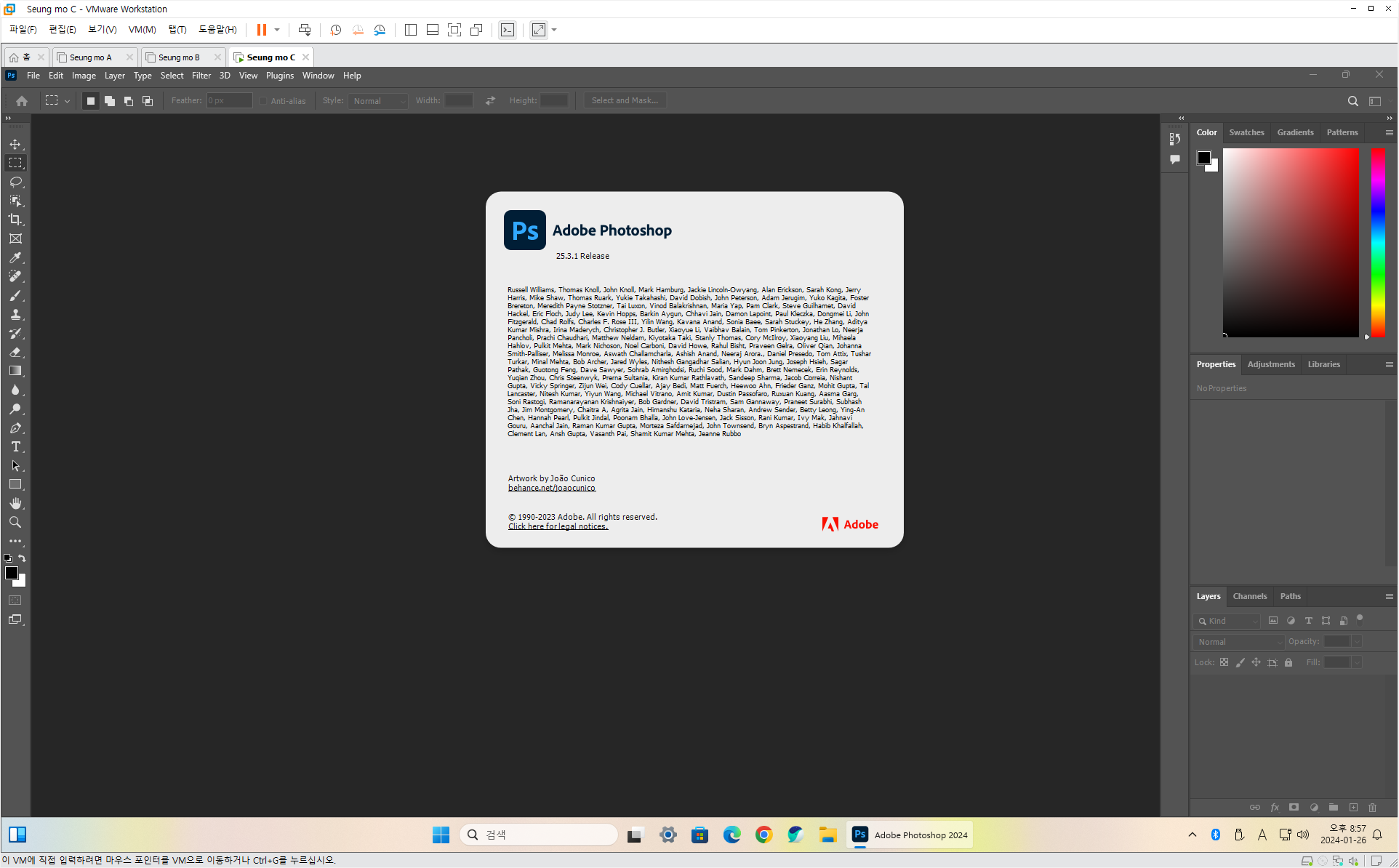Screen dimensions: 1399x868
Task: Select the Brush tool
Action: (15, 295)
